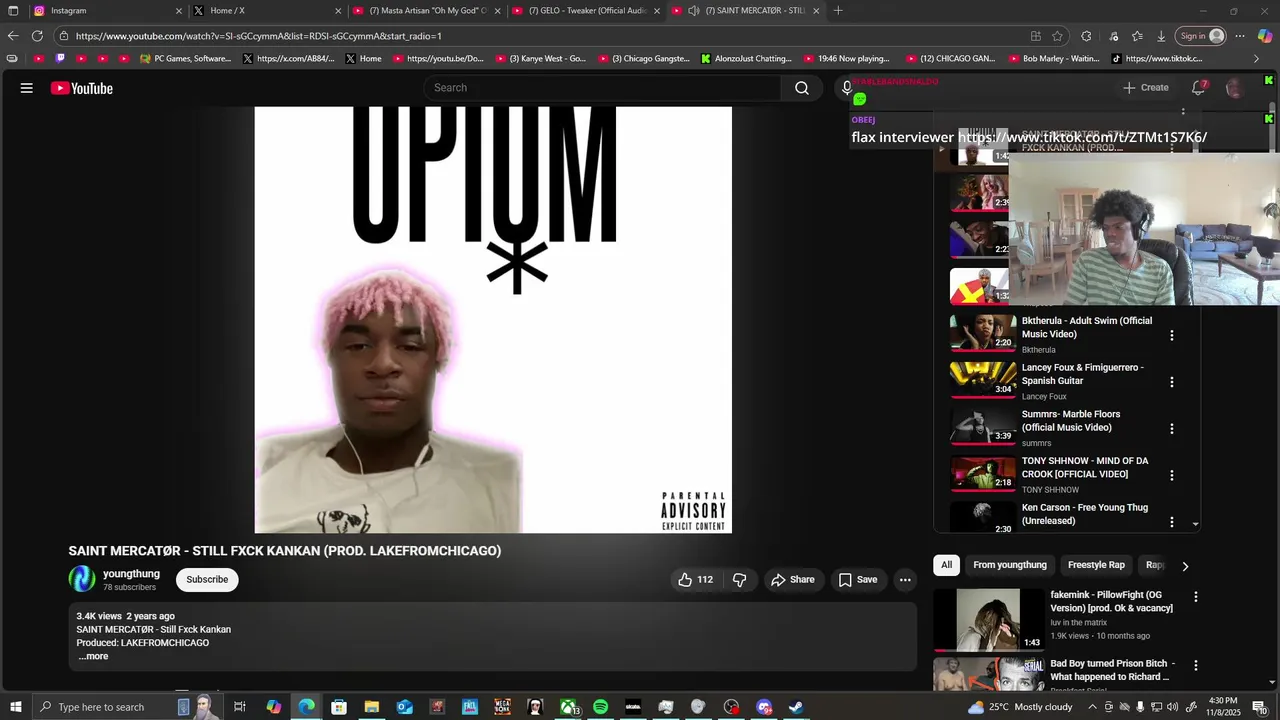Screen dimensions: 1280x720
Task: Open Spotify from the taskbar
Action: tap(600, 707)
